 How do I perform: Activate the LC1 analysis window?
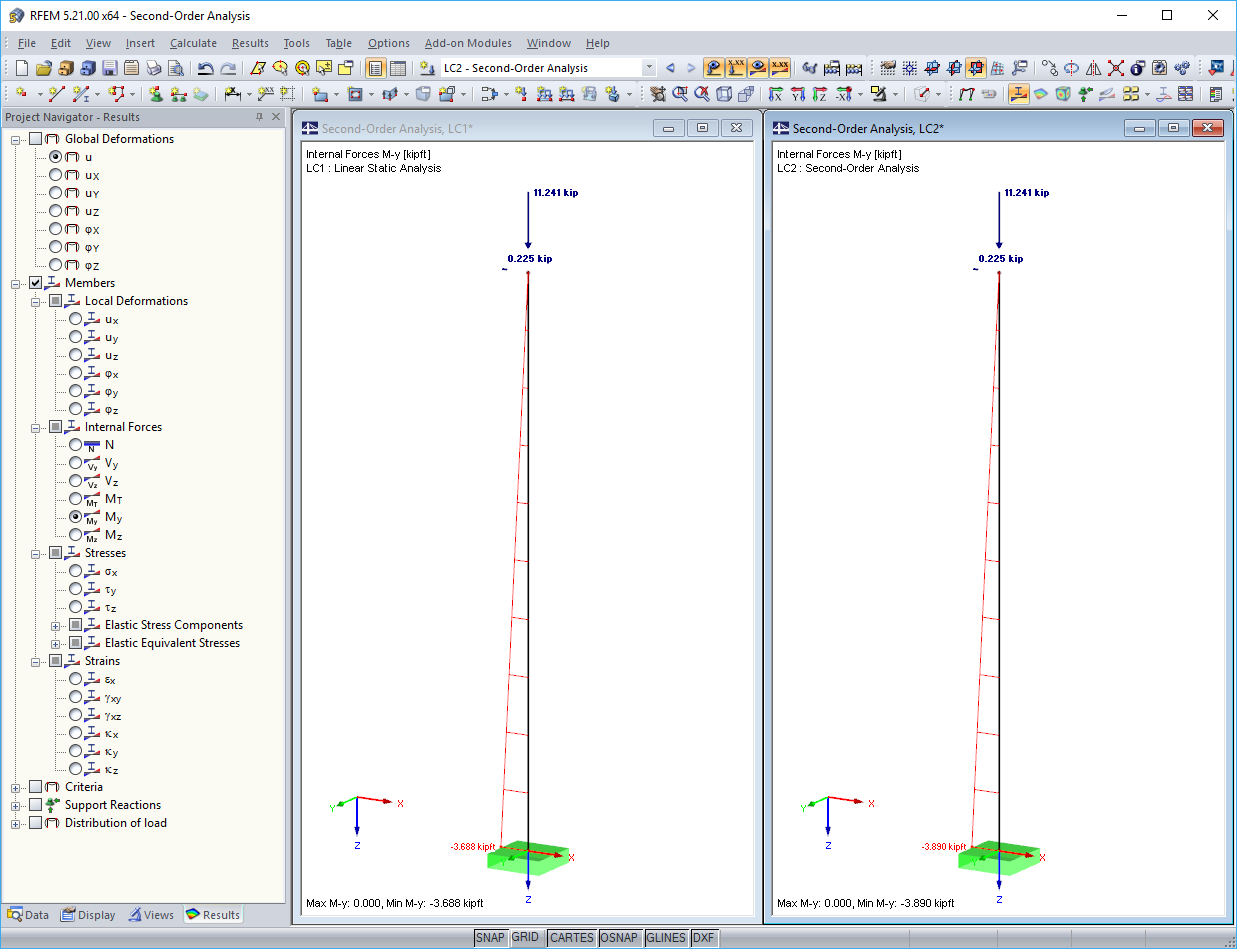[x=450, y=128]
